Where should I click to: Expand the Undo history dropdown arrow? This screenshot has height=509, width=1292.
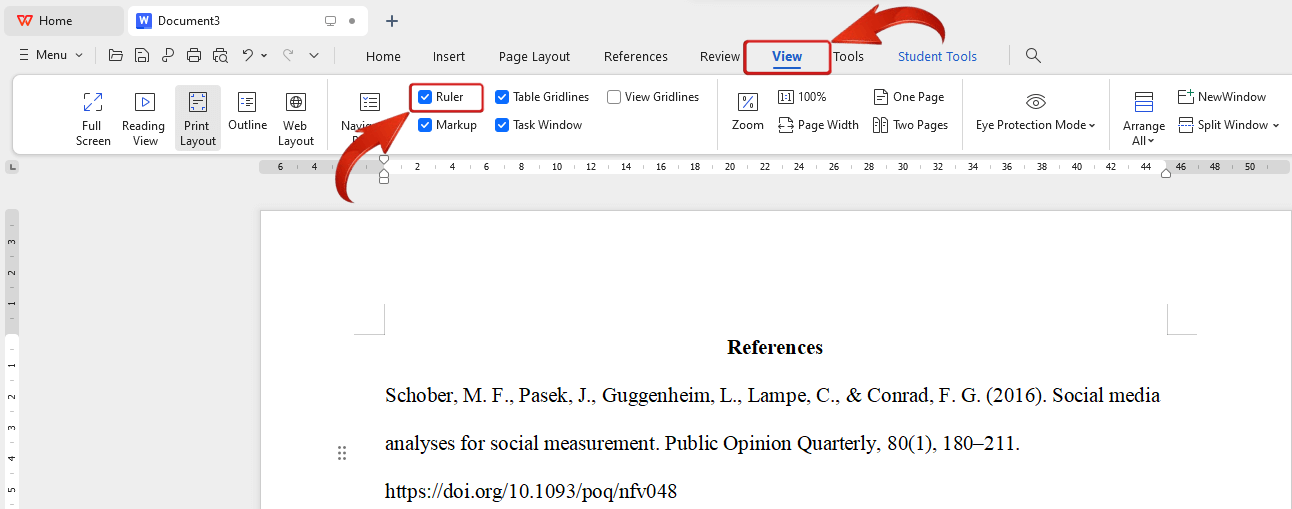pyautogui.click(x=264, y=56)
